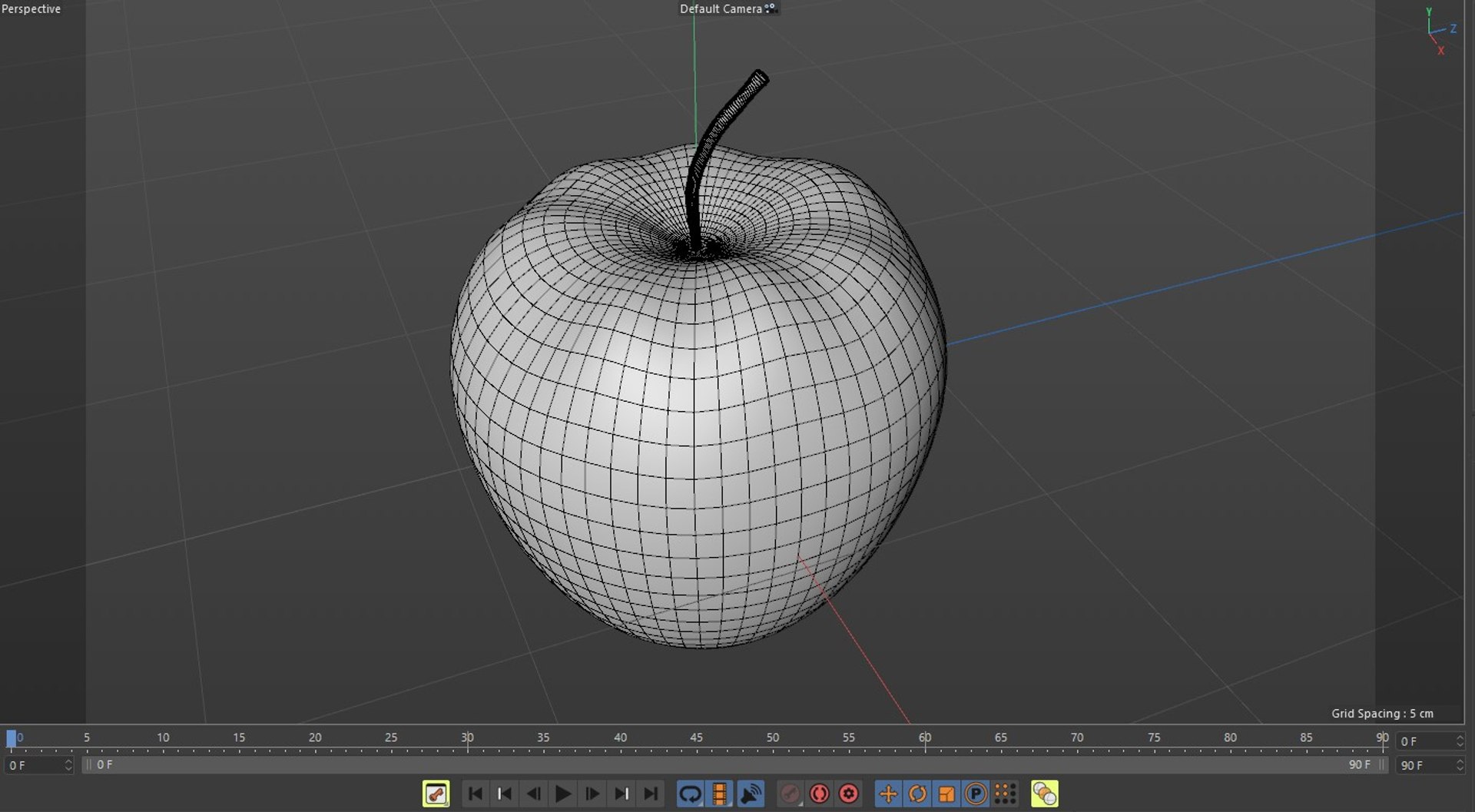The height and width of the screenshot is (812, 1475).
Task: Click the Perspective view label
Action: [31, 9]
